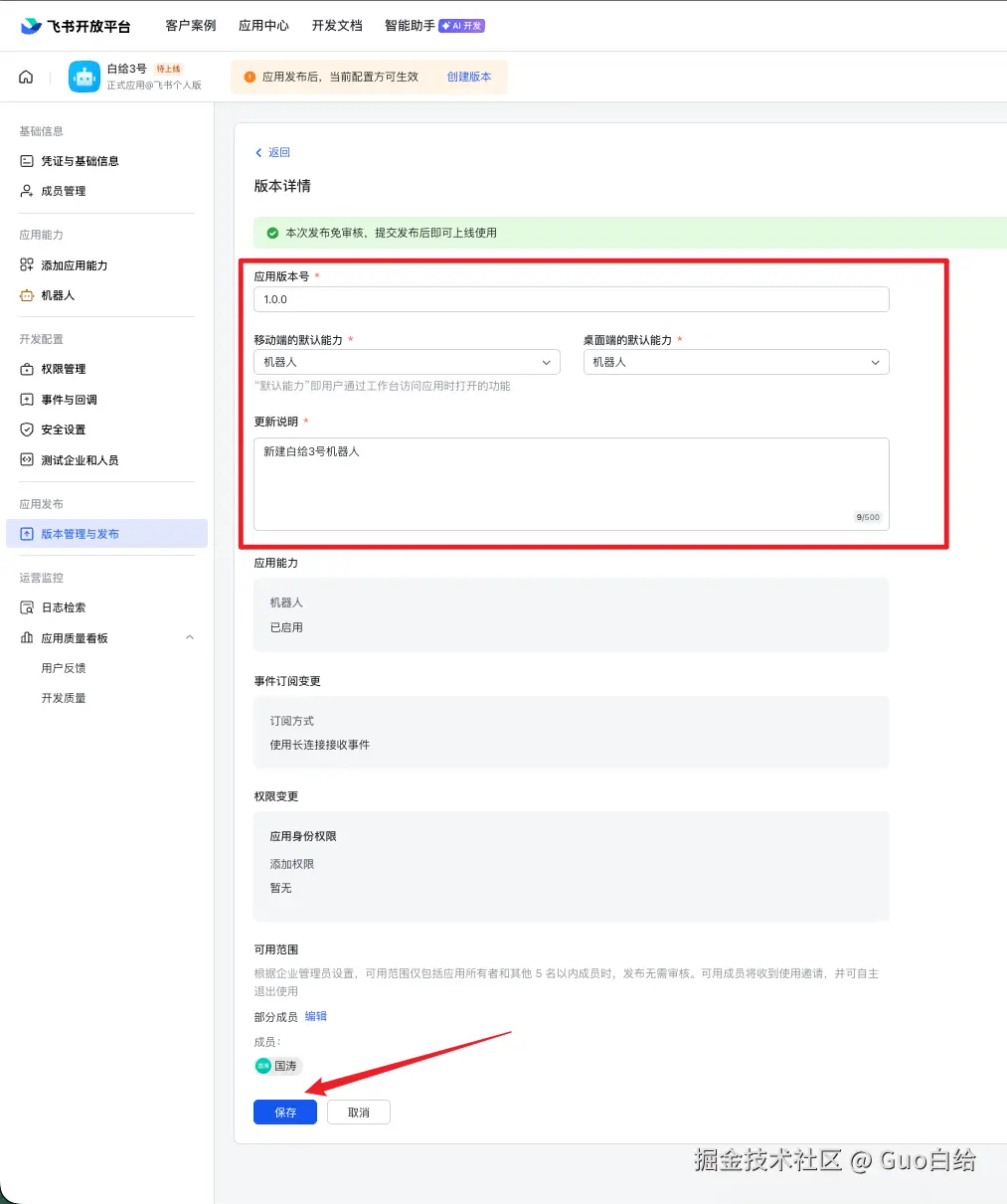
Task: Click the 白给3号 robot app avatar
Action: [x=84, y=77]
